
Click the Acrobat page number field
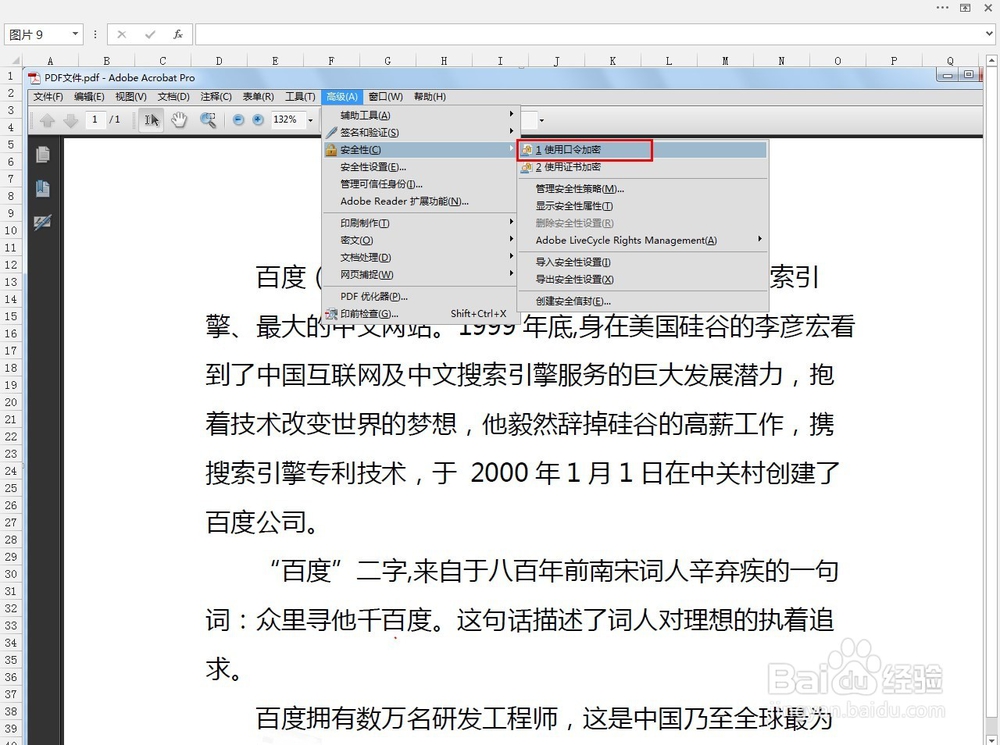click(x=95, y=120)
